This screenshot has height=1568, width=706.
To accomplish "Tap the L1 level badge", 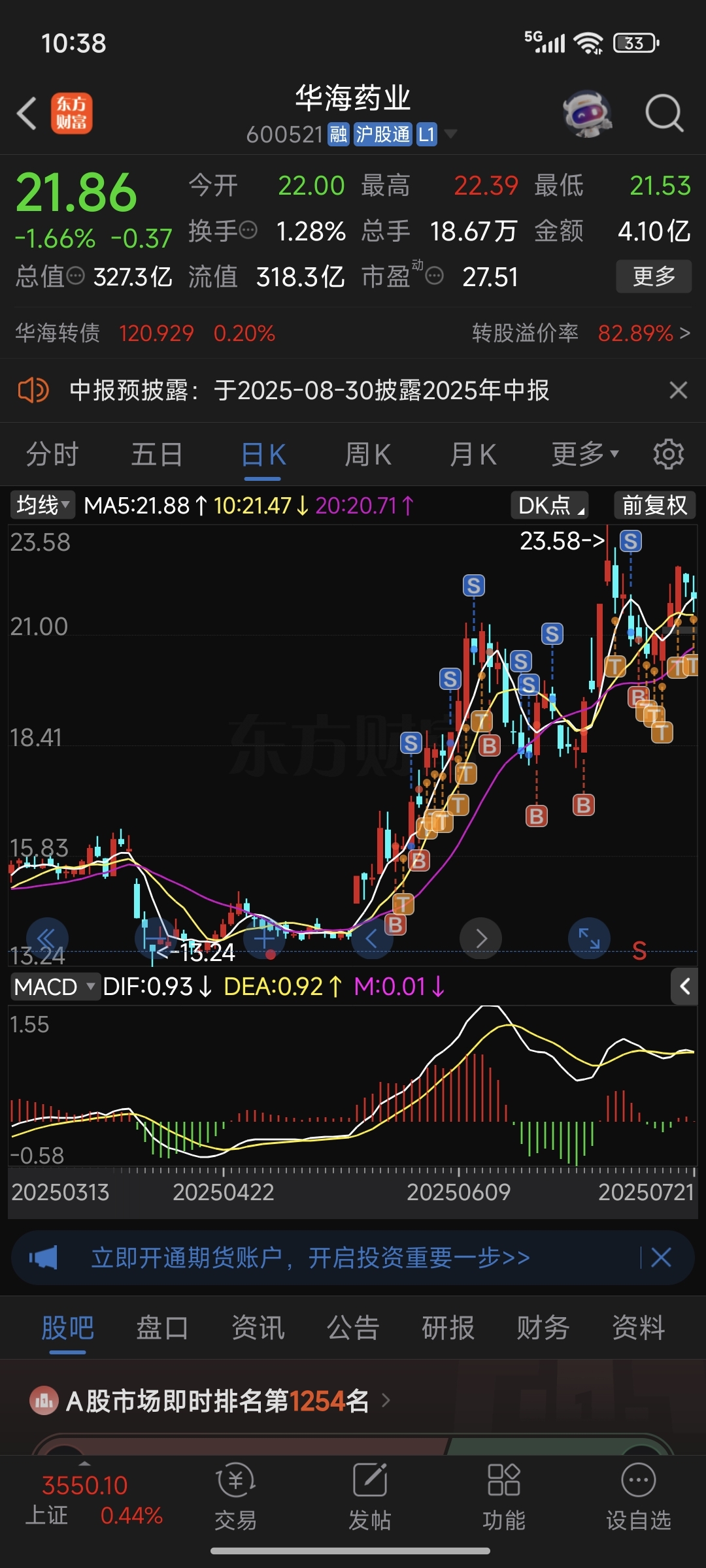I will [x=426, y=135].
